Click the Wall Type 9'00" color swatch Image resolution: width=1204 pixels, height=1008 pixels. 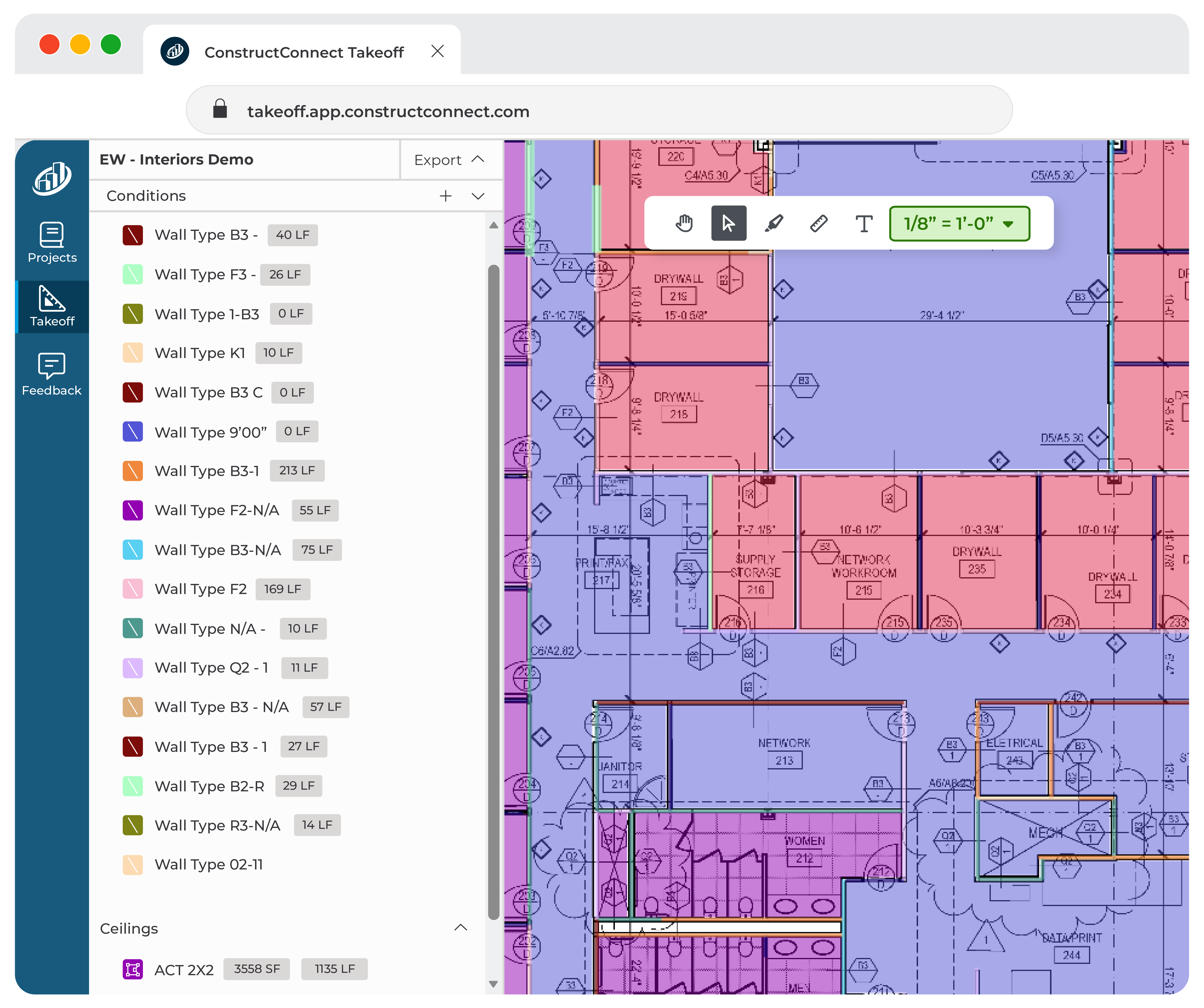(132, 431)
